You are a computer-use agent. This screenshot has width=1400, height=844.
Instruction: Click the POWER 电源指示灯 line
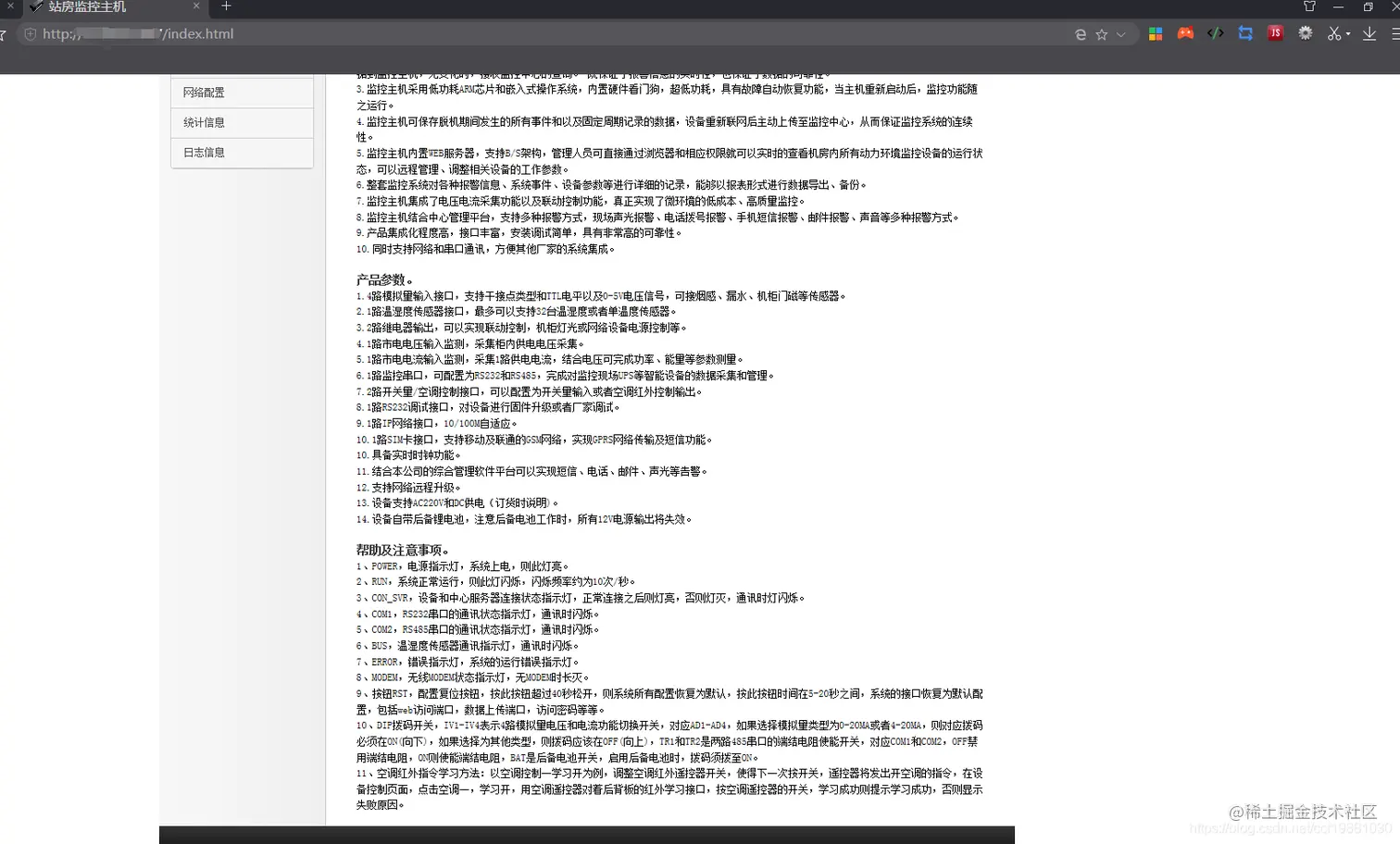coord(462,566)
